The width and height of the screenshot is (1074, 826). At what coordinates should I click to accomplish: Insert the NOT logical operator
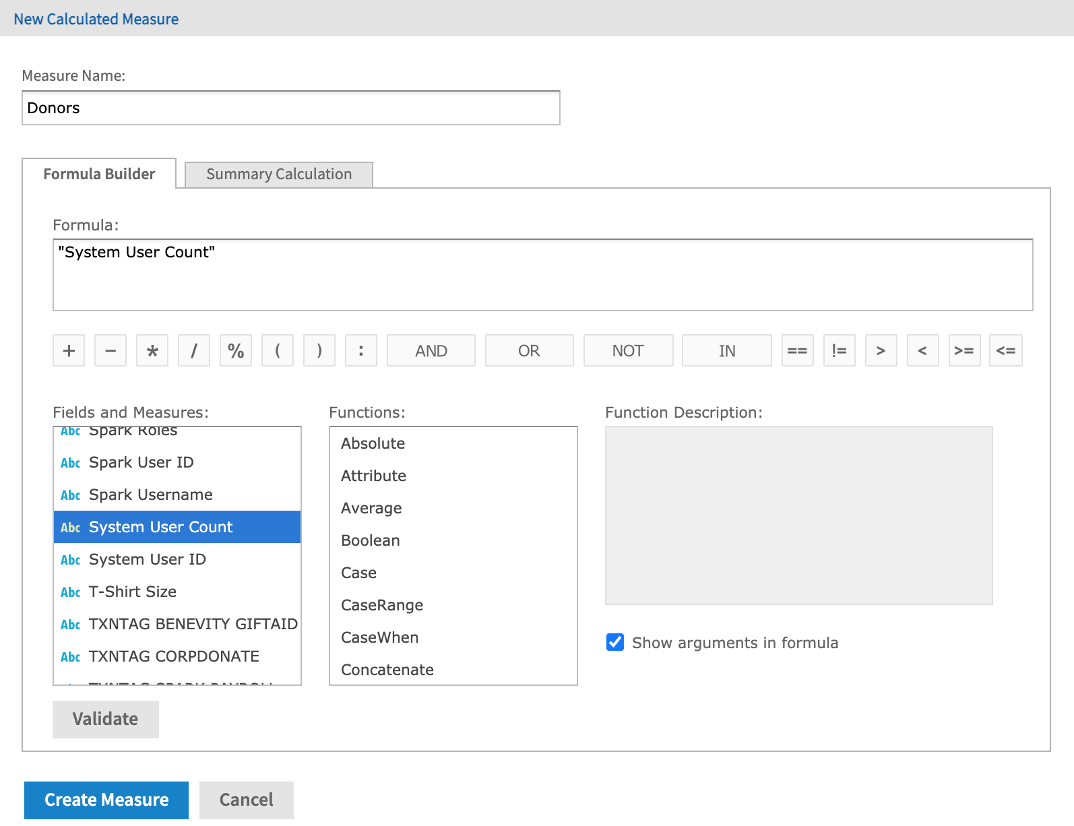[x=628, y=351]
